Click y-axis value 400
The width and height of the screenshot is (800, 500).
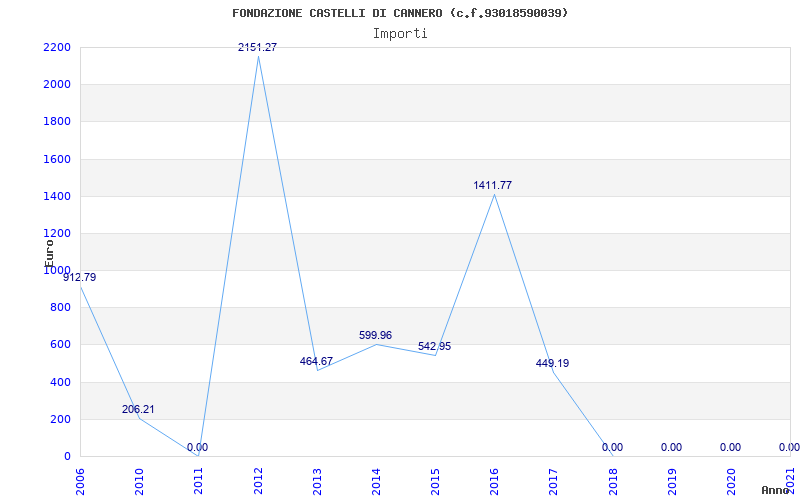pos(61,382)
